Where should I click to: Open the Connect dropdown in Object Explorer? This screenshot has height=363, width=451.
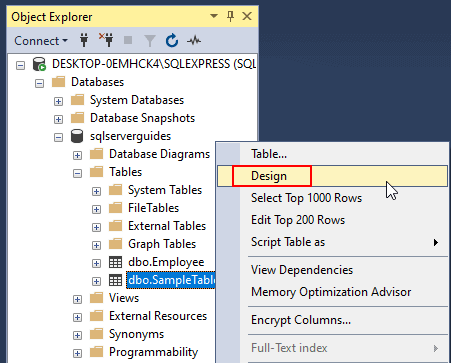[x=41, y=41]
